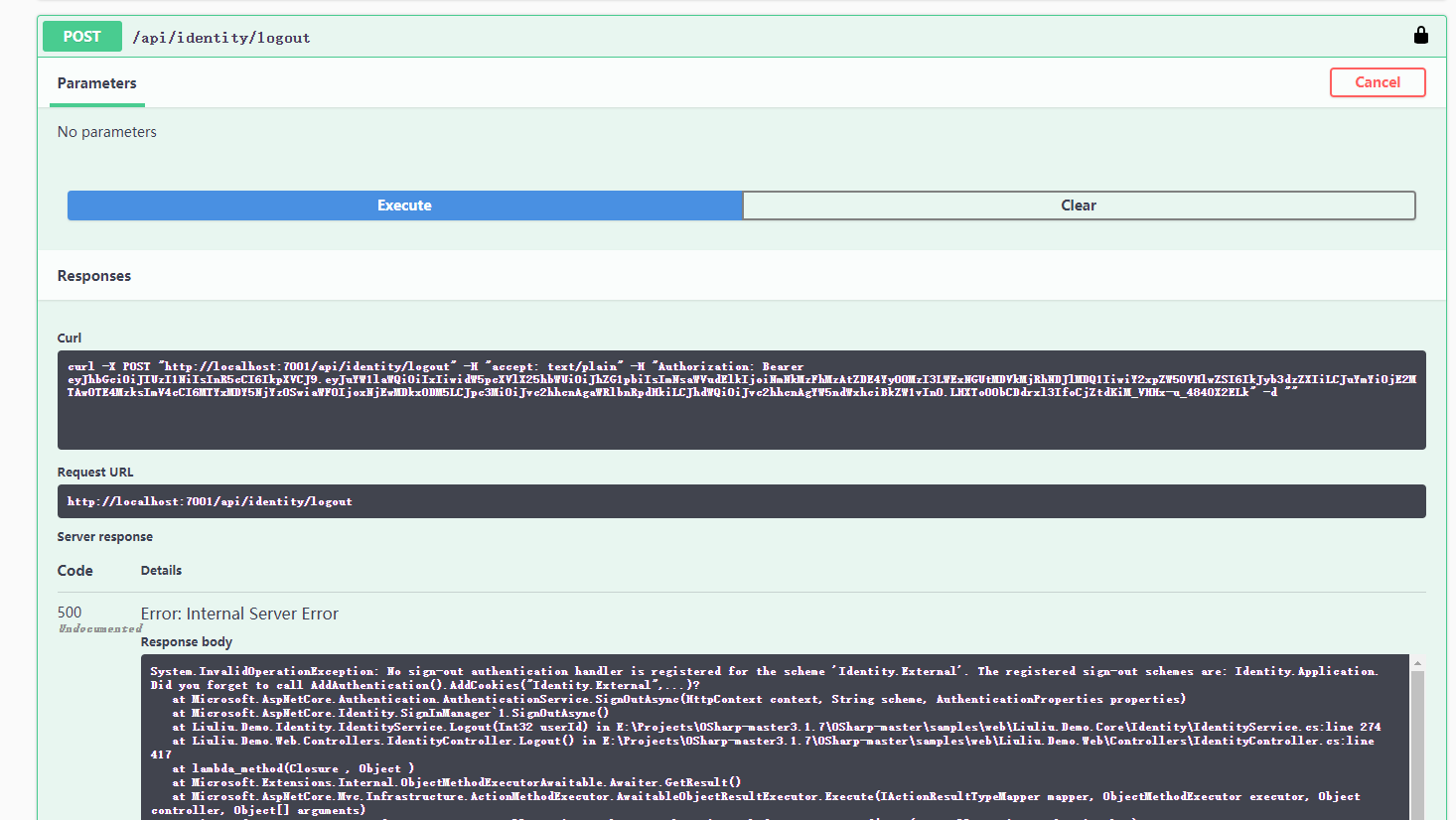Viewport: 1456px width, 820px height.
Task: Clear the current response results
Action: coord(1079,205)
